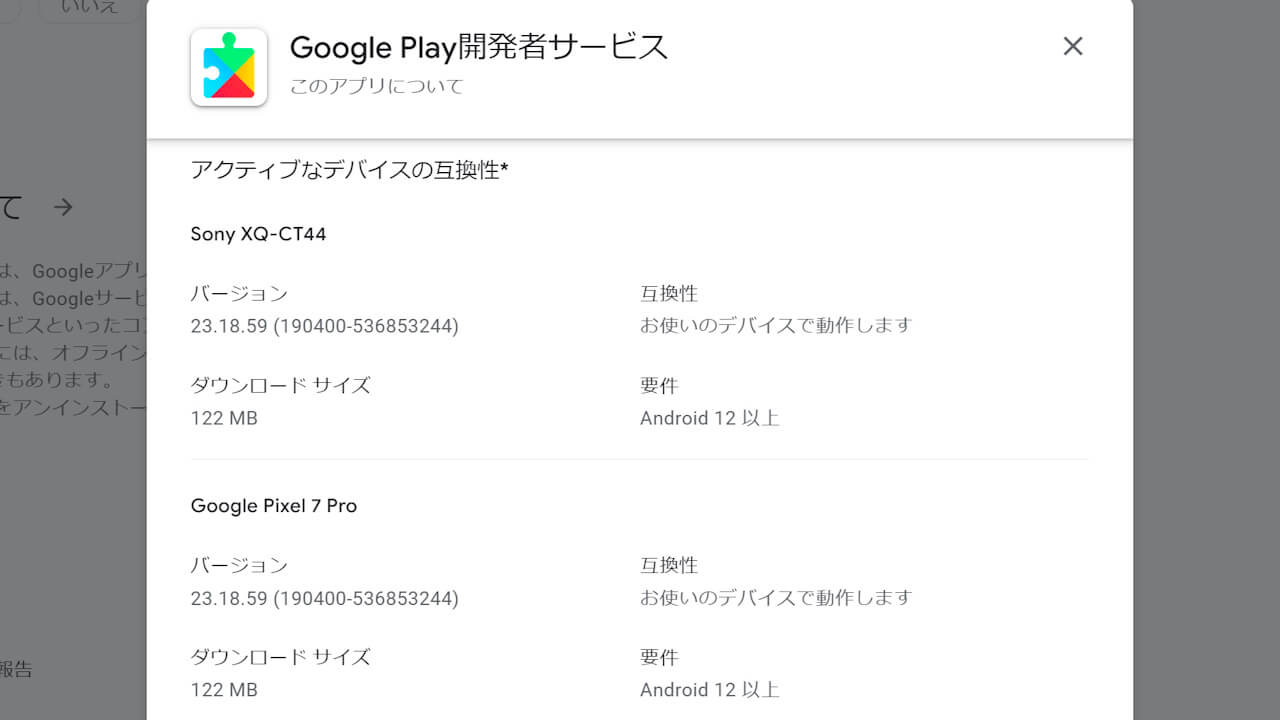Click the version number 23.18.59 under Sony
The height and width of the screenshot is (720, 1280).
coord(324,325)
